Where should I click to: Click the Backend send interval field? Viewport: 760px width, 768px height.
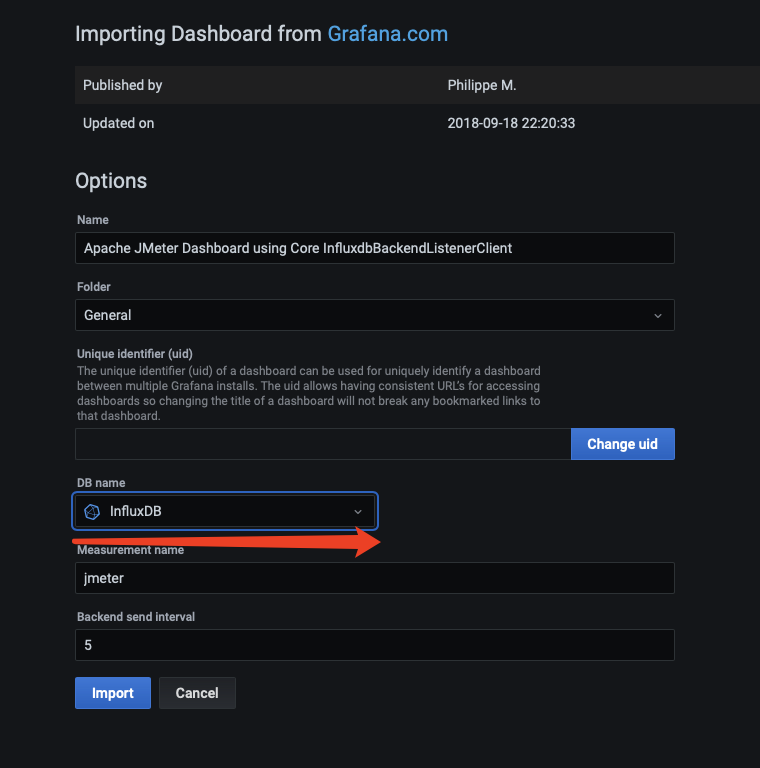tap(374, 645)
